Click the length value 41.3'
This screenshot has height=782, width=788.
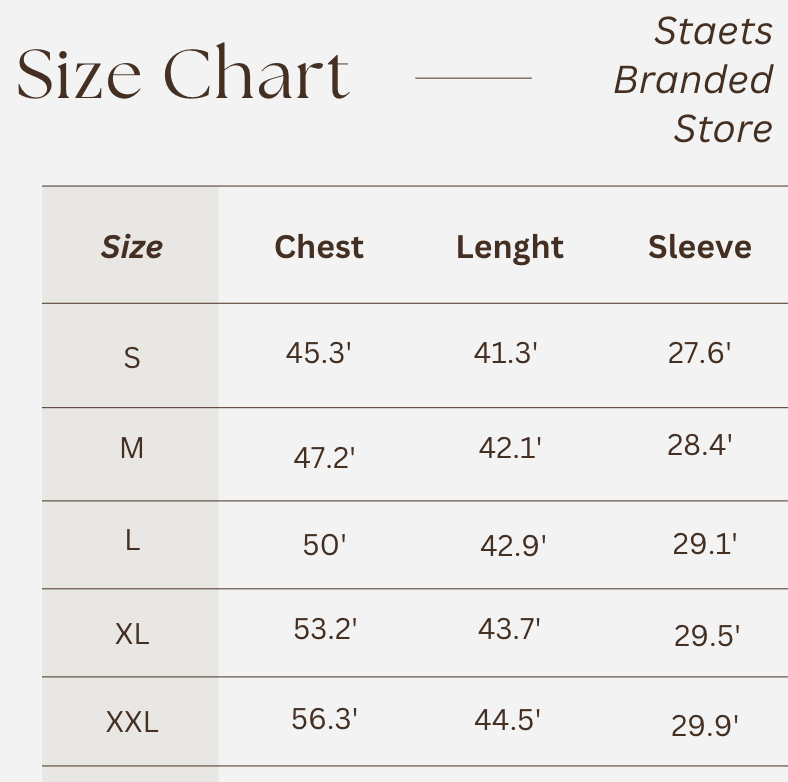click(x=506, y=353)
